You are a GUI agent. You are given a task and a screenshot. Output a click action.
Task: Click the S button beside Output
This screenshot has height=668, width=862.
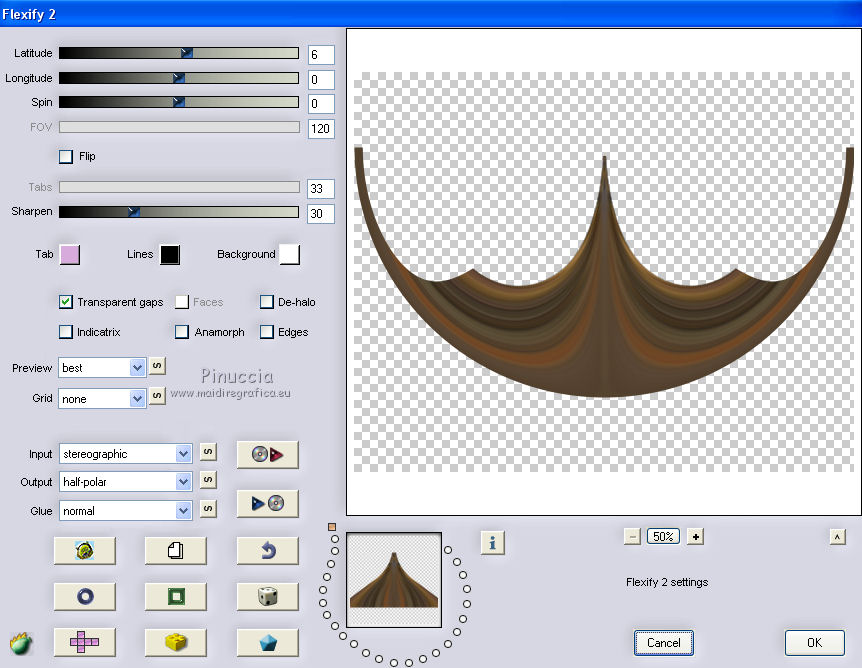coord(208,480)
